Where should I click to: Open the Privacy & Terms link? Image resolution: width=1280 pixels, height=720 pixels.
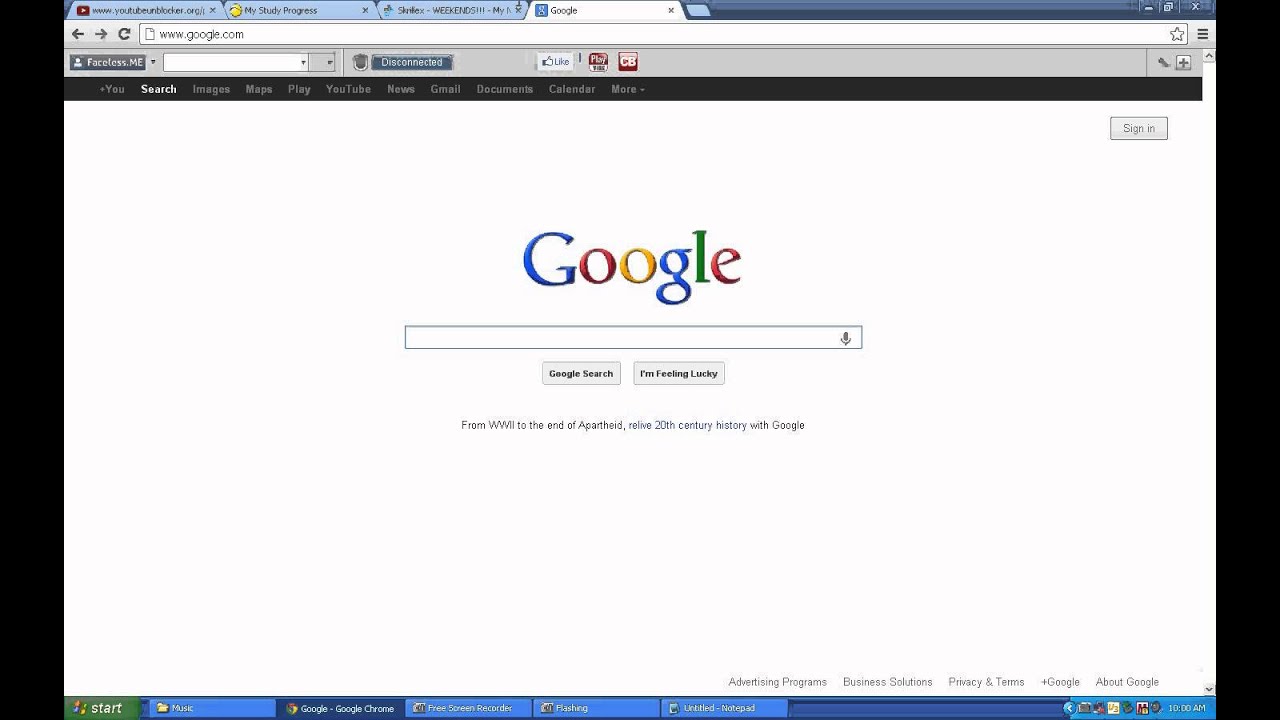pyautogui.click(x=986, y=682)
